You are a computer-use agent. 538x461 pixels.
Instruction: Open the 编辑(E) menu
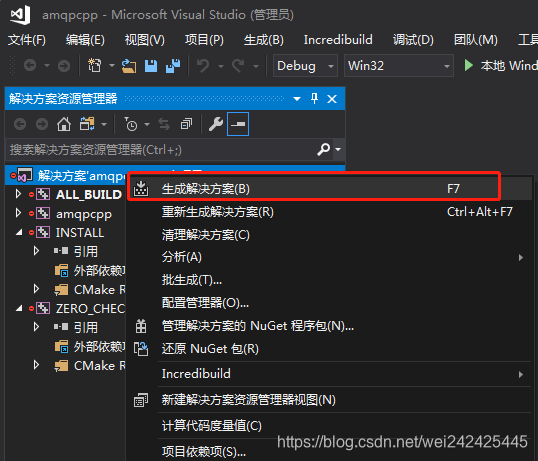pyautogui.click(x=85, y=40)
